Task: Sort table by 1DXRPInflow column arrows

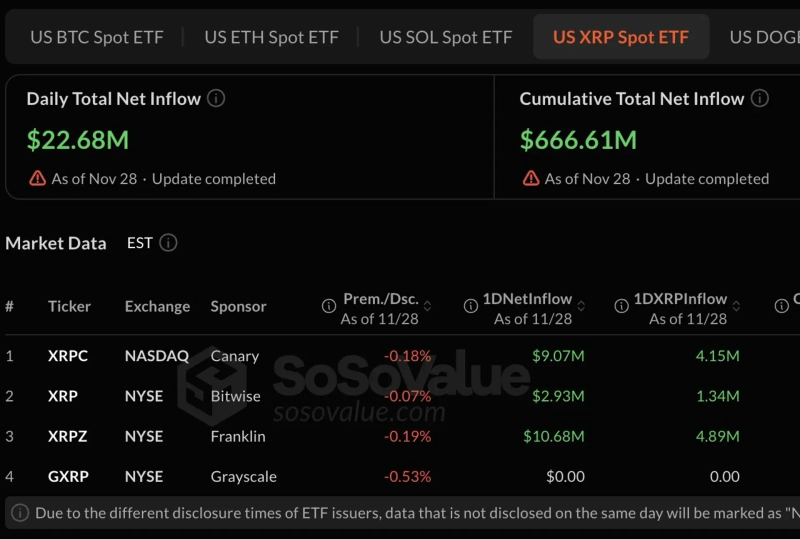Action: (737, 307)
